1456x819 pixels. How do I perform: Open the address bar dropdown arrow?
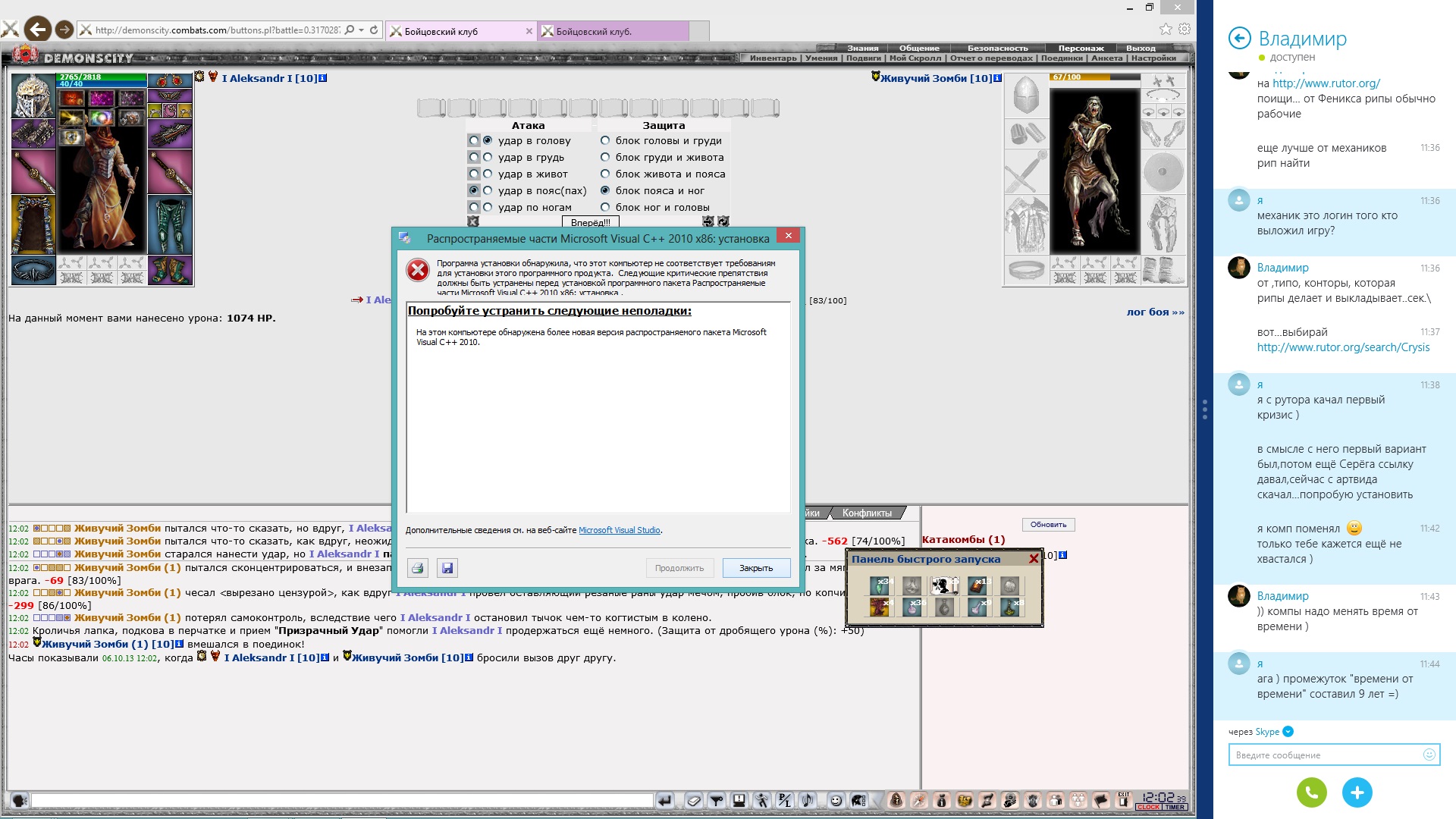click(x=362, y=30)
